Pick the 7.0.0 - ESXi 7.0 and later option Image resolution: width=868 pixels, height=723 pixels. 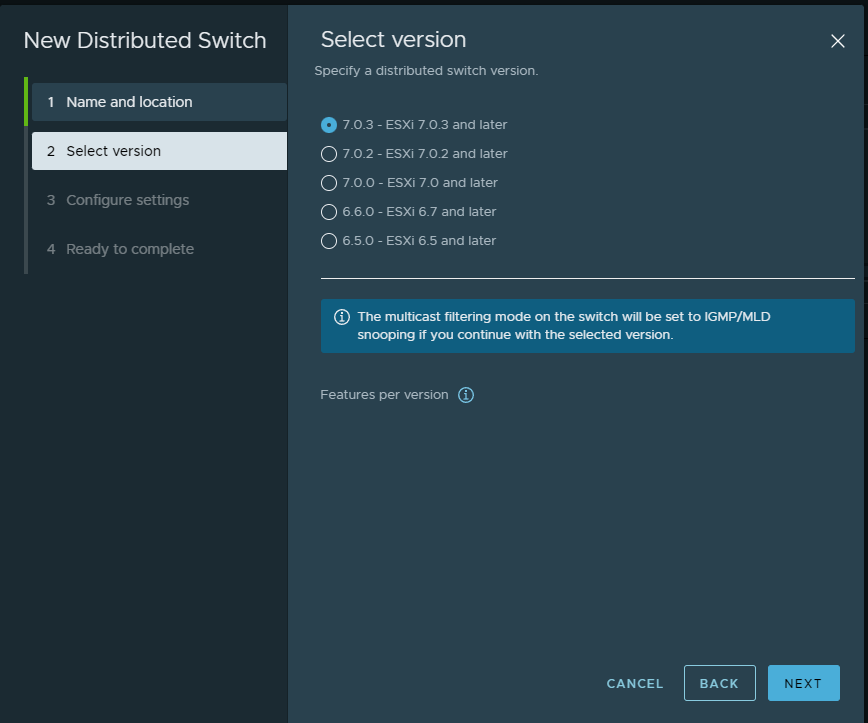329,183
